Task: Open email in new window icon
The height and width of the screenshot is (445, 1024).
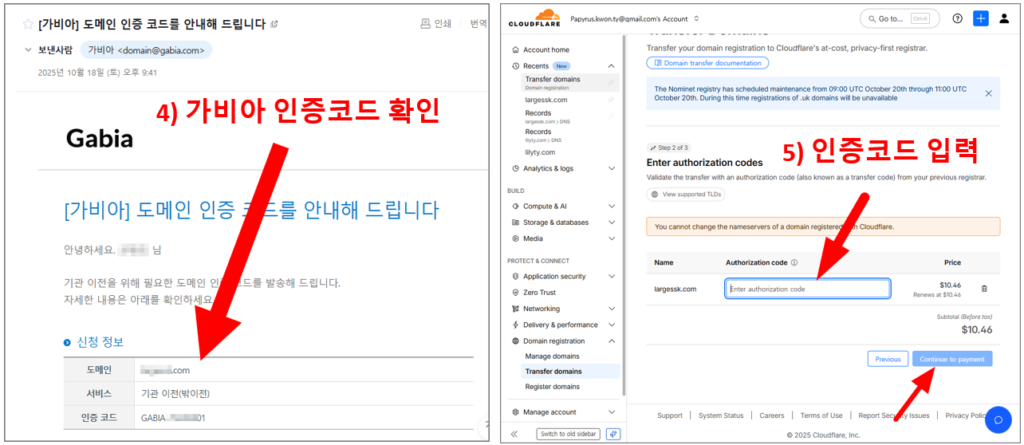Action: 274,24
